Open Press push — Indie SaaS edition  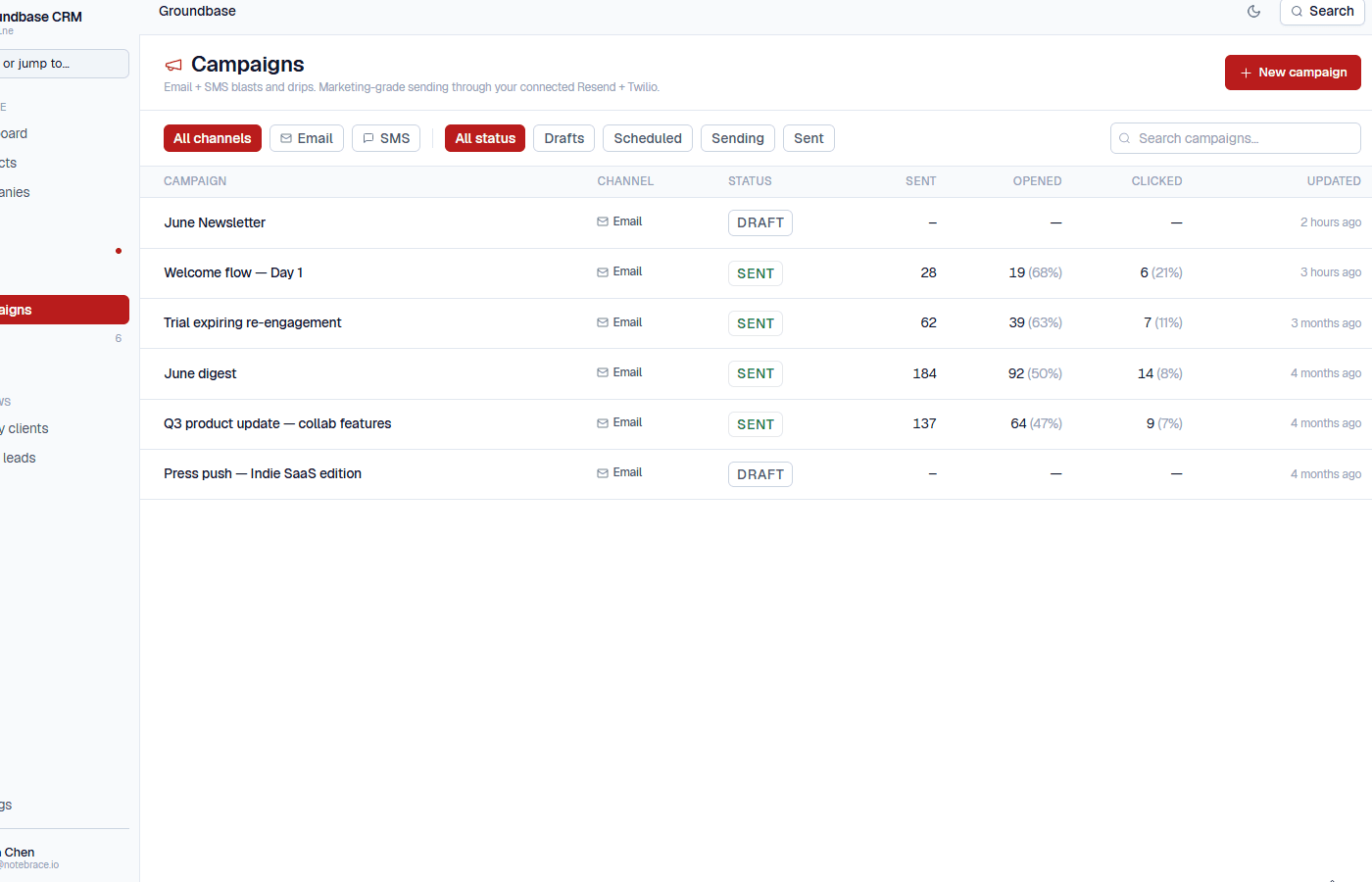pyautogui.click(x=263, y=473)
